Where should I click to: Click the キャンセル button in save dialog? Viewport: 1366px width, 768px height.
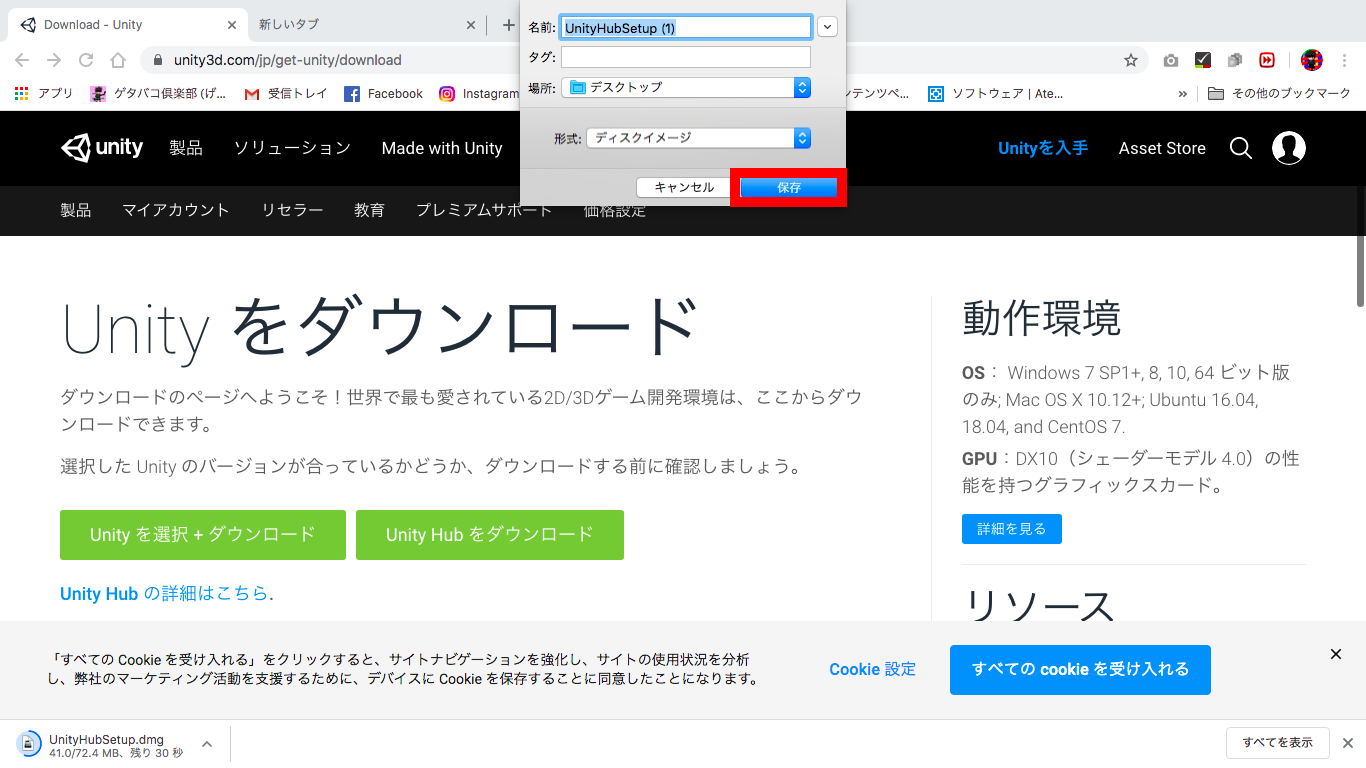point(684,188)
